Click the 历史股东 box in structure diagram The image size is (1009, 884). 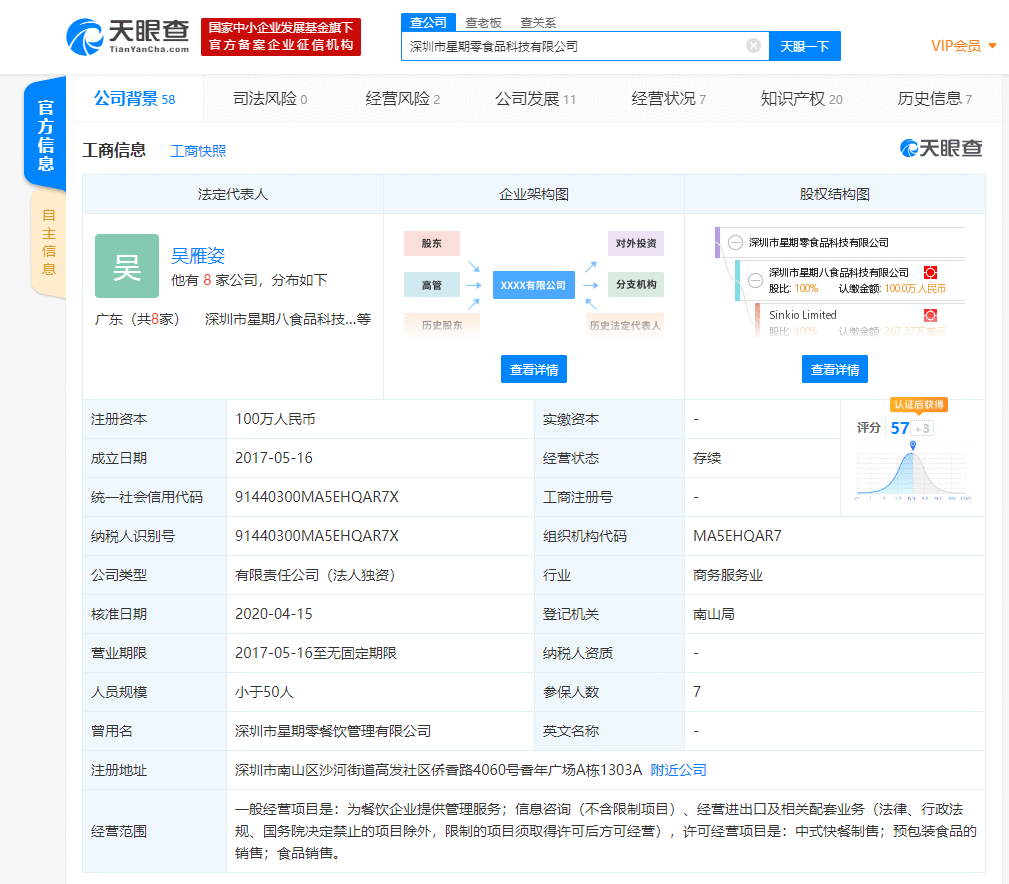click(x=442, y=325)
